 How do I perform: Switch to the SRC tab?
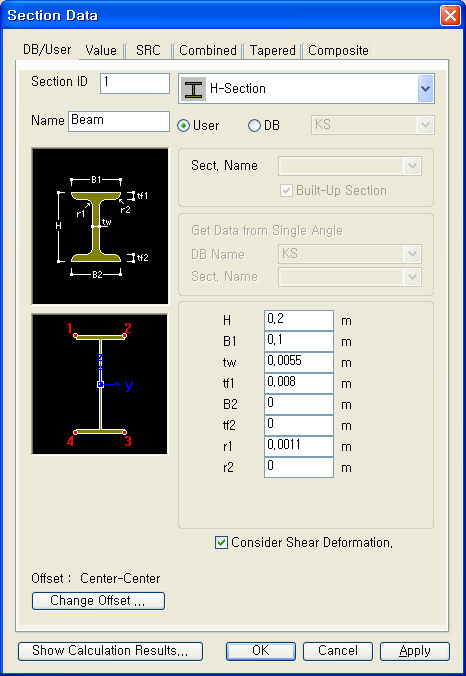coord(148,50)
